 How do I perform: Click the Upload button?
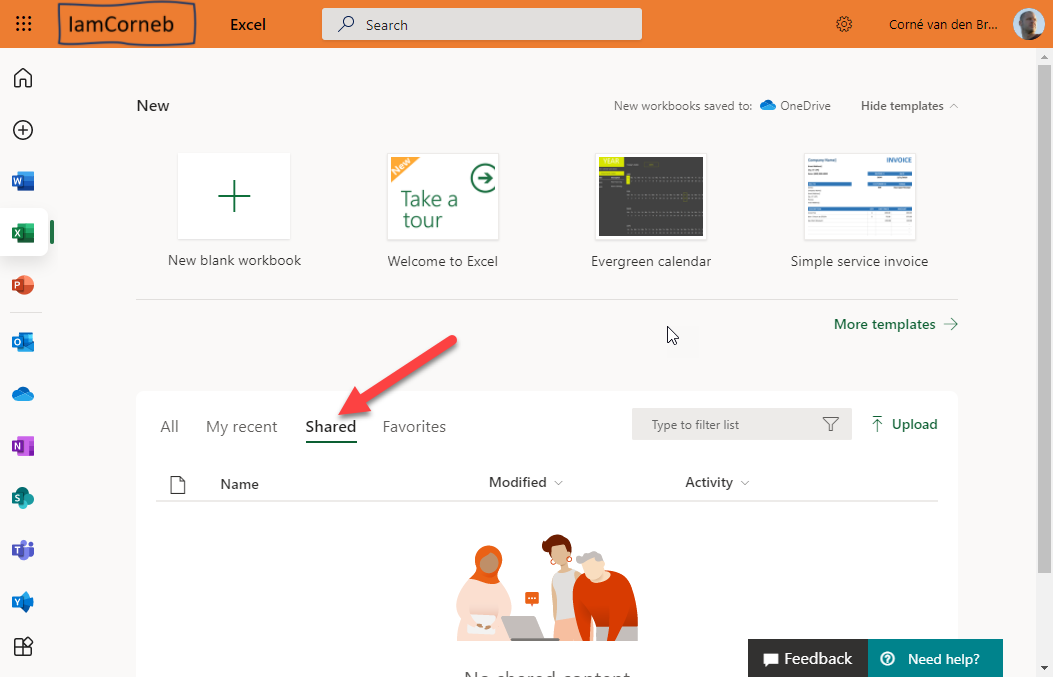coord(904,424)
